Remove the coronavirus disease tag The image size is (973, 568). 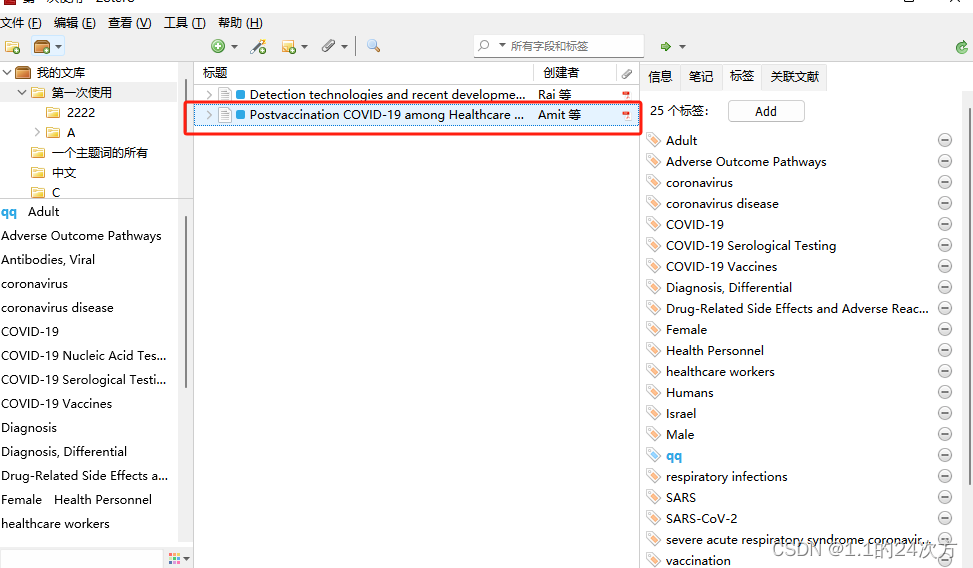tap(944, 203)
